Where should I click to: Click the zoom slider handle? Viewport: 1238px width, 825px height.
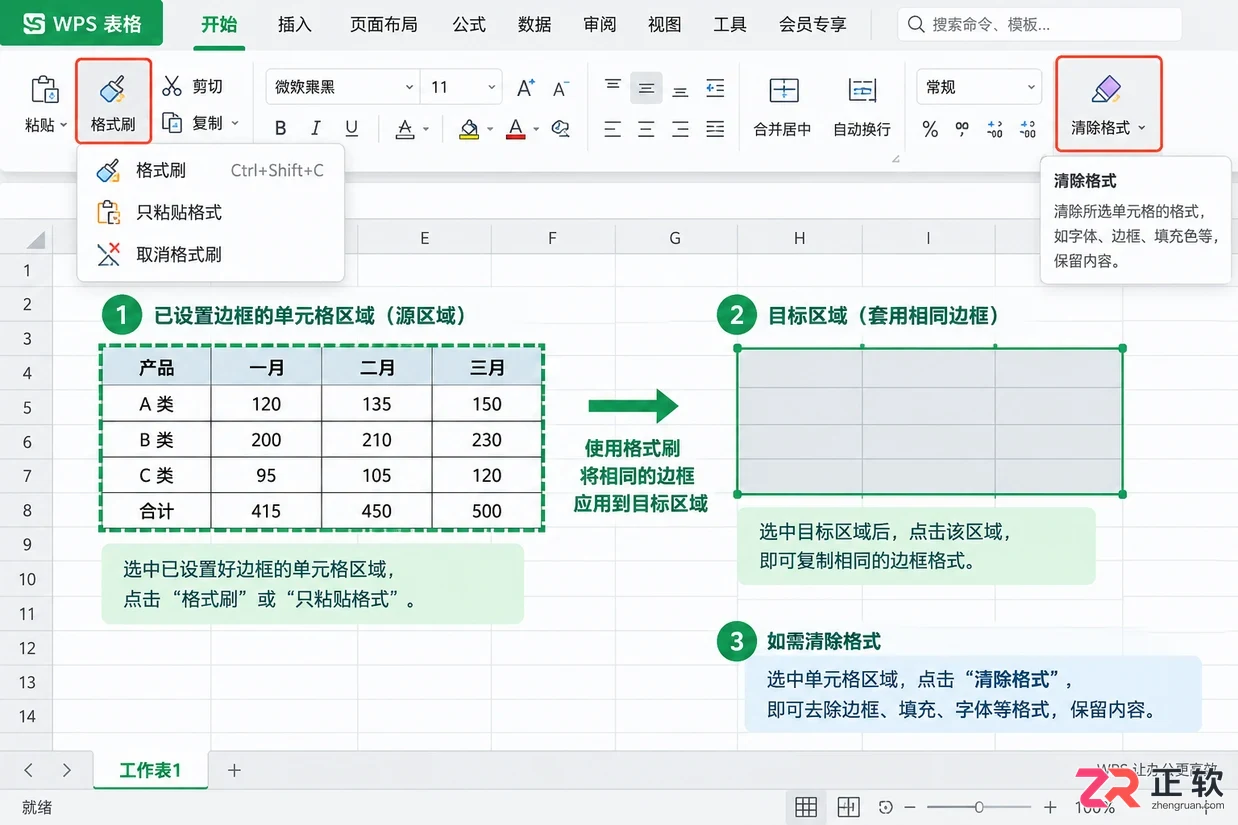pyautogui.click(x=979, y=807)
